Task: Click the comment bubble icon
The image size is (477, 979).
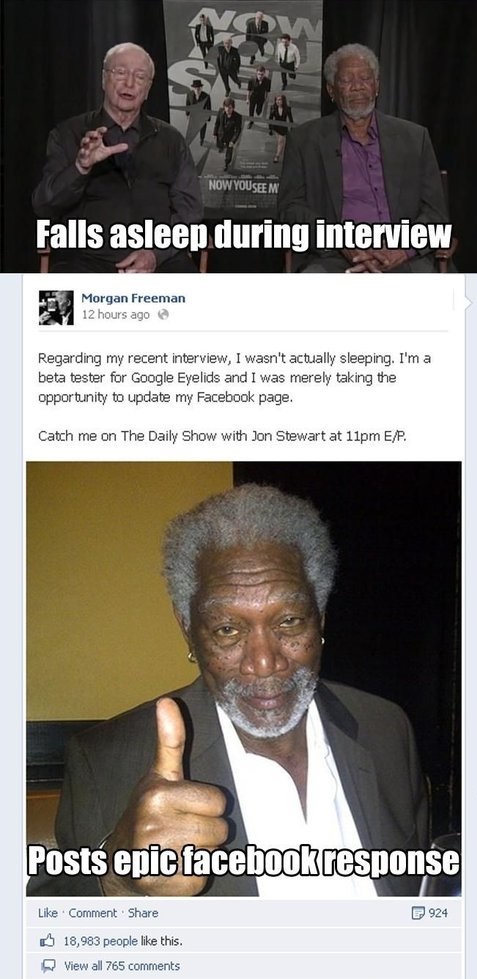Action: (x=47, y=966)
